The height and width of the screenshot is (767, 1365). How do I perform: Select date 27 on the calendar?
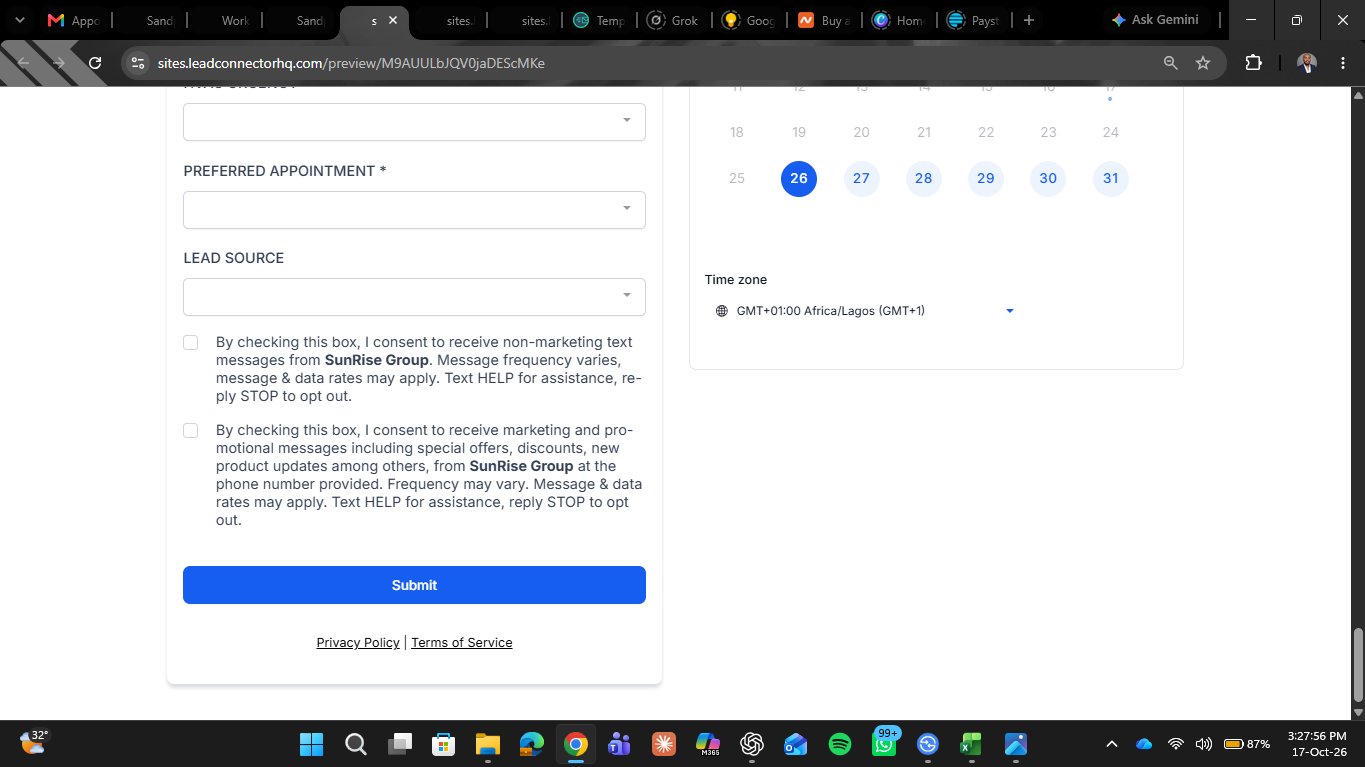pos(861,179)
